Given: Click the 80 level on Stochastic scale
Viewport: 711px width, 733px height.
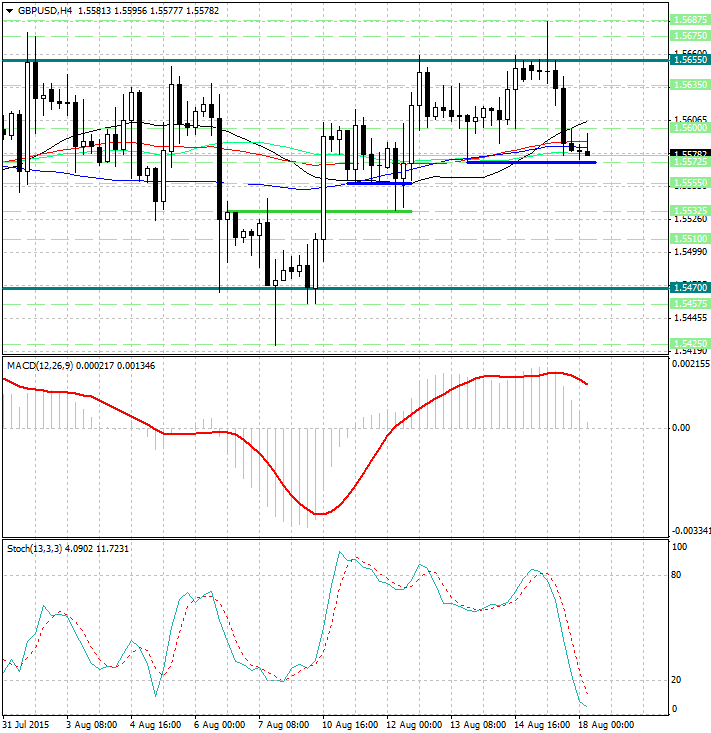Looking at the screenshot, I should click(677, 575).
